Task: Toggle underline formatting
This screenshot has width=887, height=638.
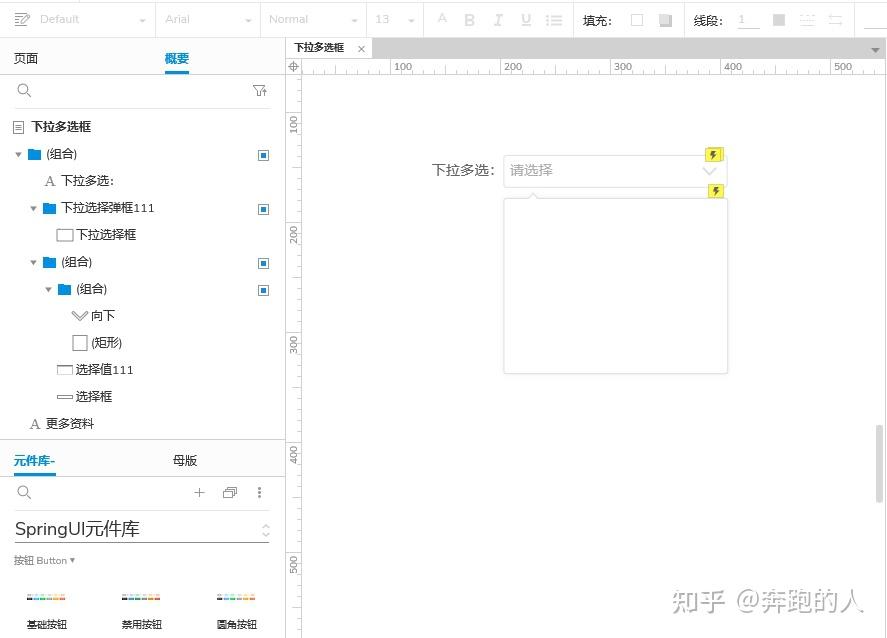Action: tap(526, 20)
